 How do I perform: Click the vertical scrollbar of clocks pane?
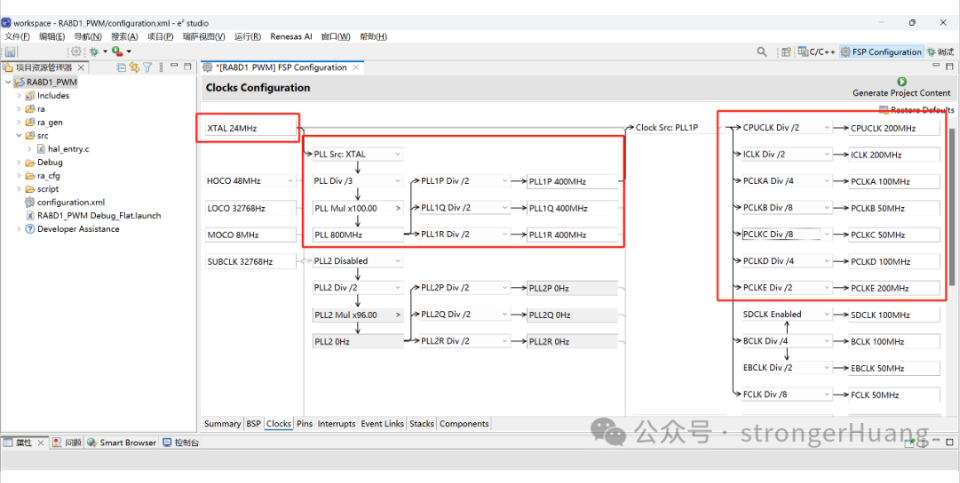[951, 206]
